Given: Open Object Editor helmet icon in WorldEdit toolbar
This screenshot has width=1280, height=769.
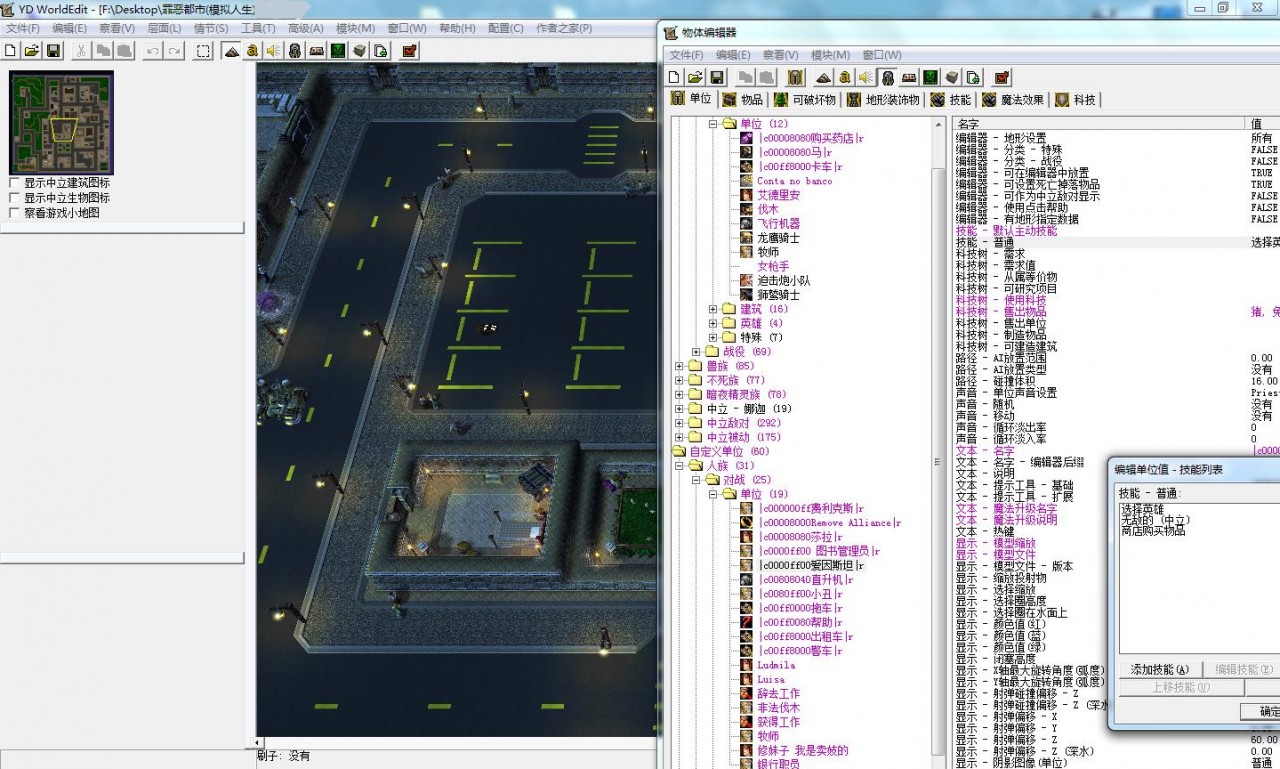Looking at the screenshot, I should pyautogui.click(x=295, y=50).
